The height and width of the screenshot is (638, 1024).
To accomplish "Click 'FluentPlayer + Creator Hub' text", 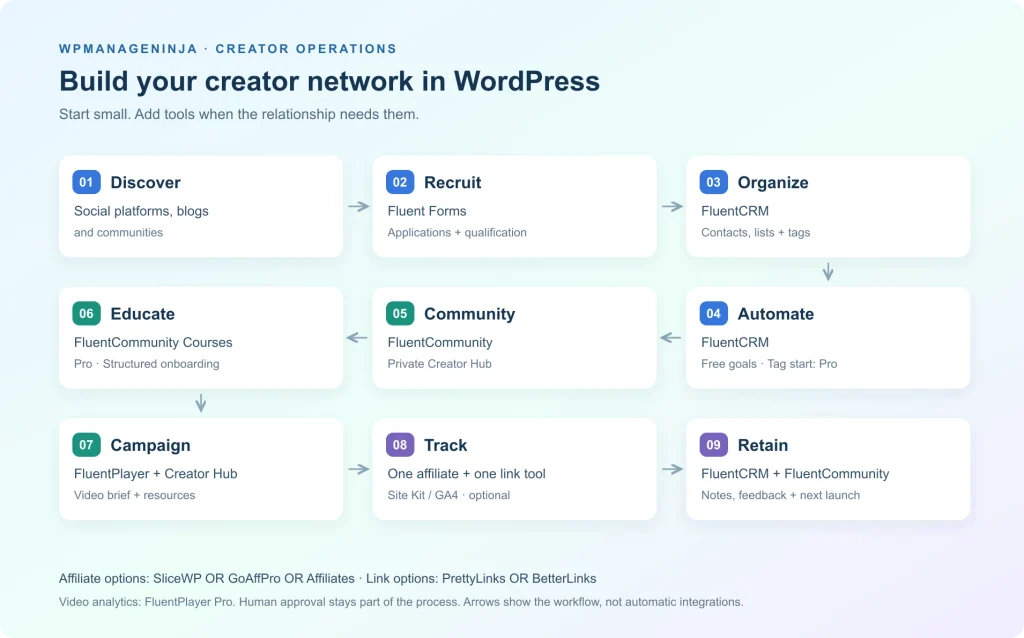I will pos(155,473).
